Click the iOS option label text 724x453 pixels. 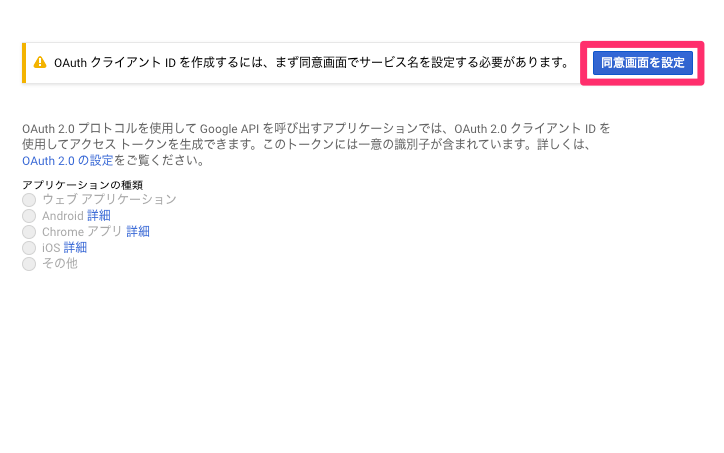pos(51,248)
